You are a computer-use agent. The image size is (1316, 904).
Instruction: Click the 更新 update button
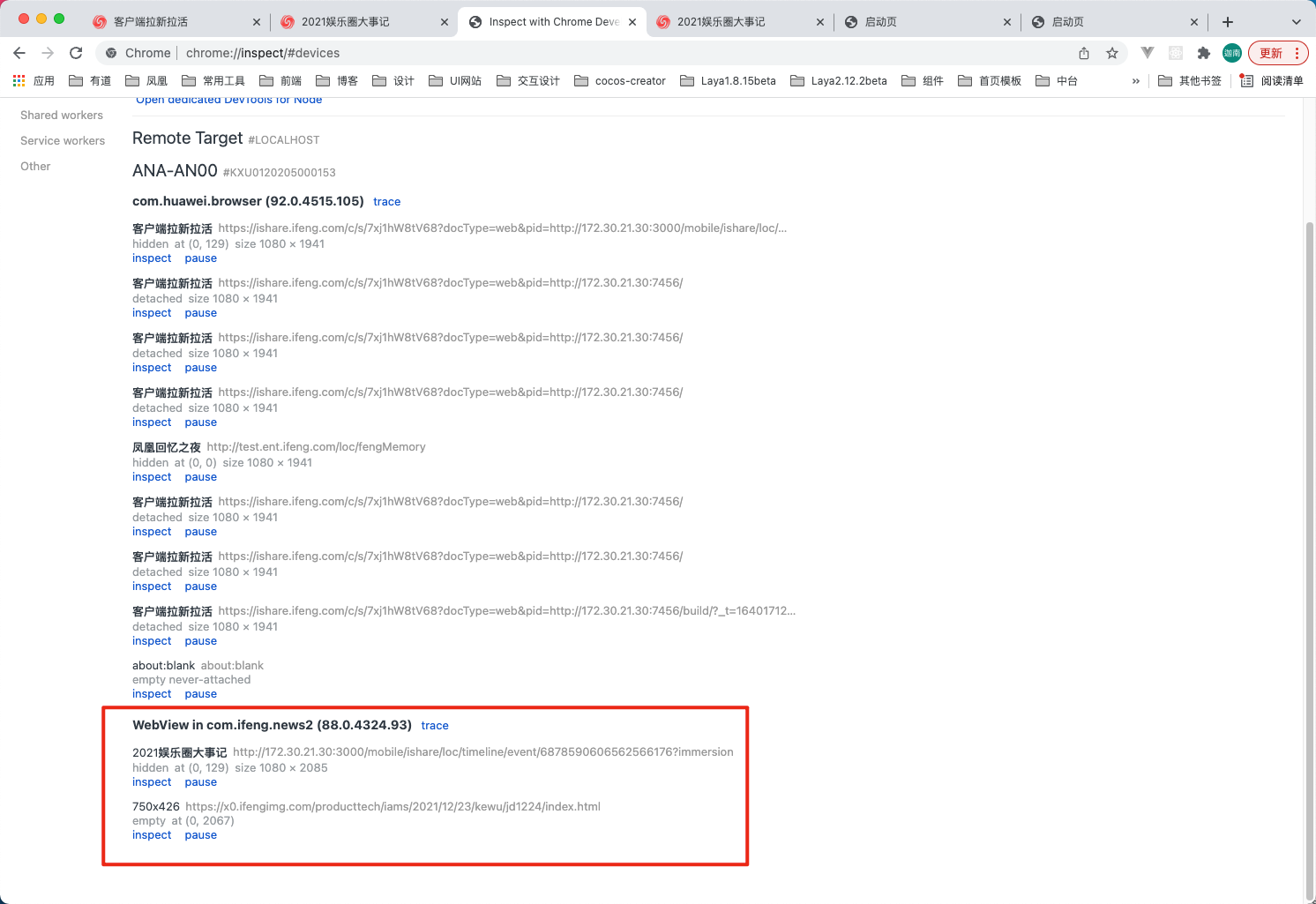1278,53
